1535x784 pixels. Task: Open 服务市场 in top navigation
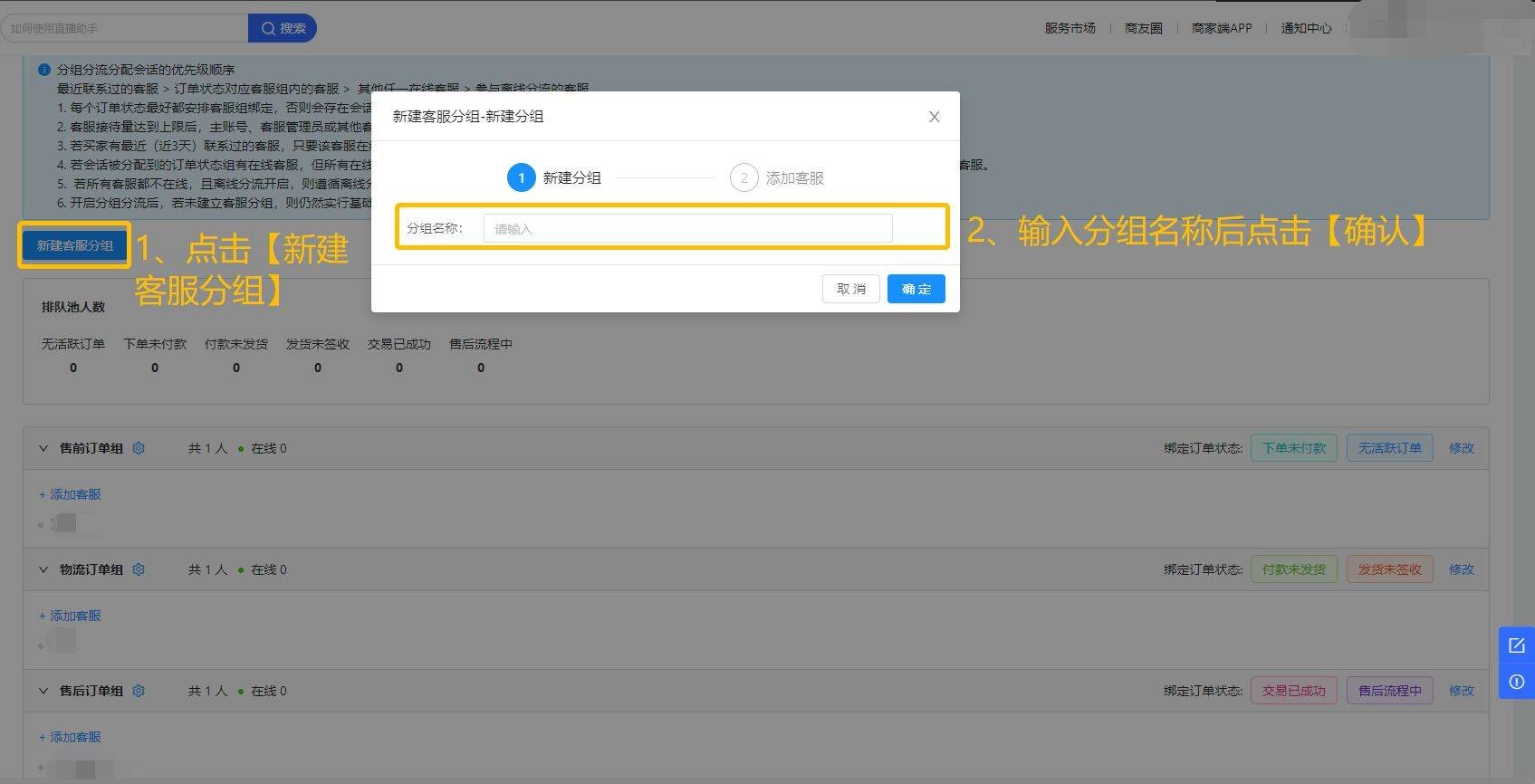(x=1070, y=28)
